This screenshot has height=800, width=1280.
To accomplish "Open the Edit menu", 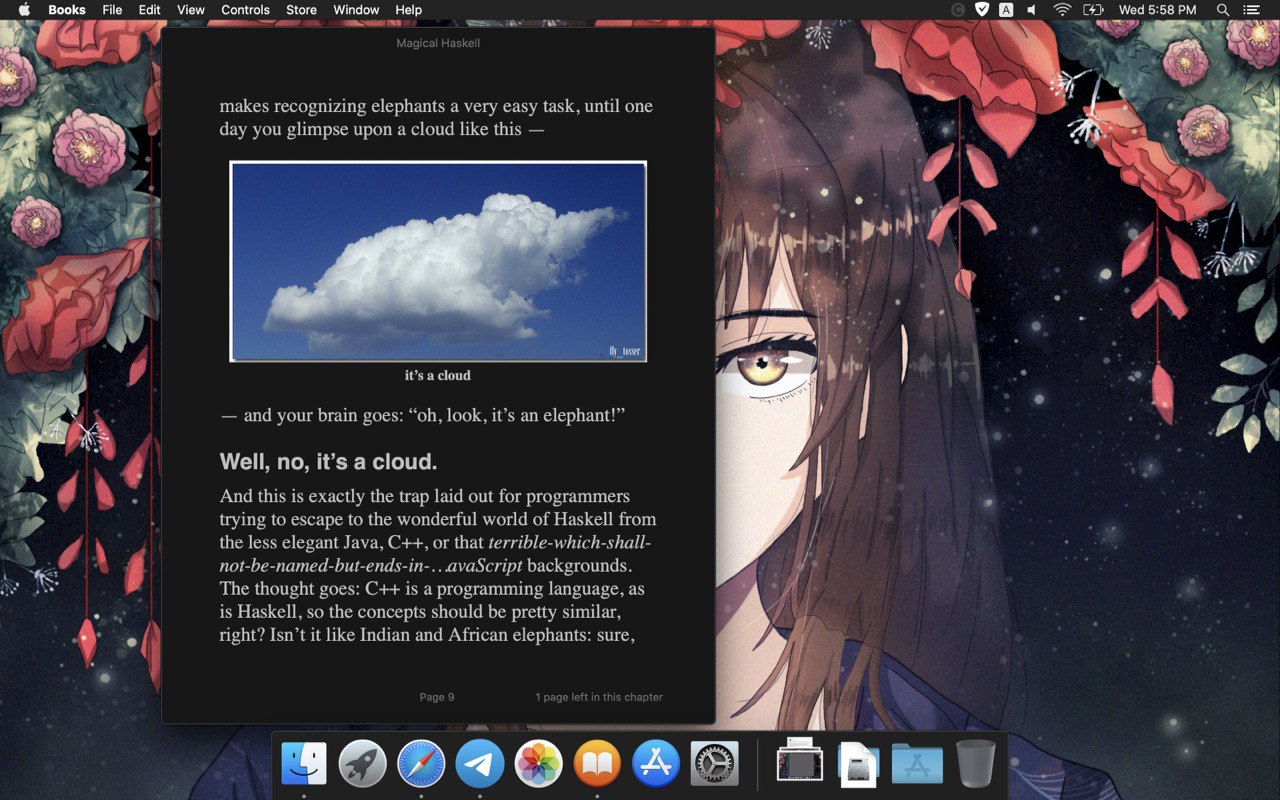I will tap(149, 10).
